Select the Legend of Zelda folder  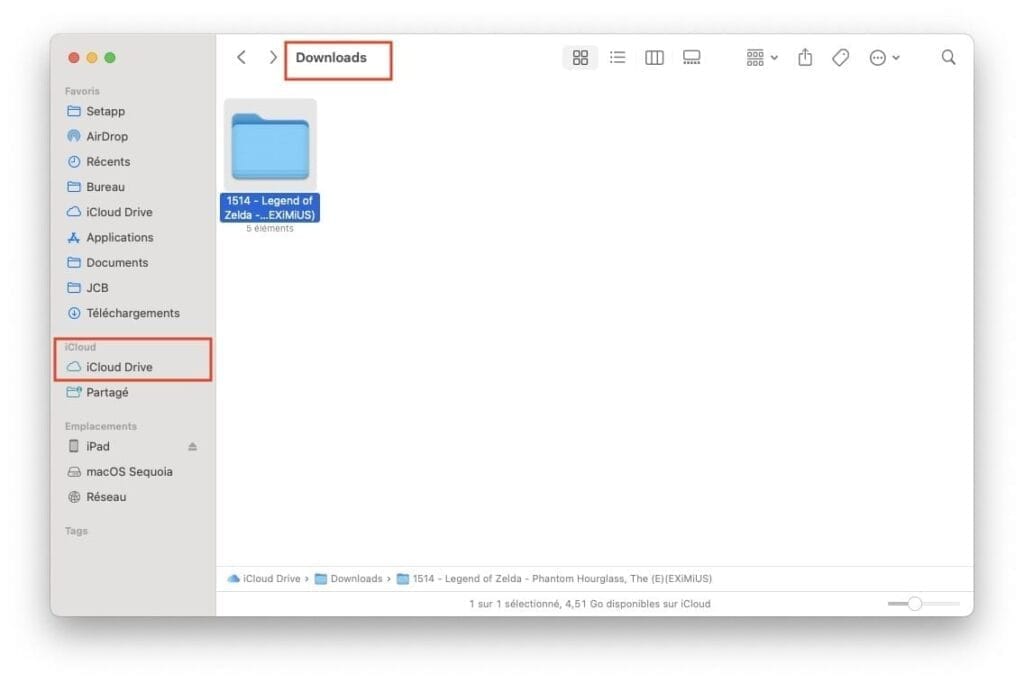tap(270, 145)
